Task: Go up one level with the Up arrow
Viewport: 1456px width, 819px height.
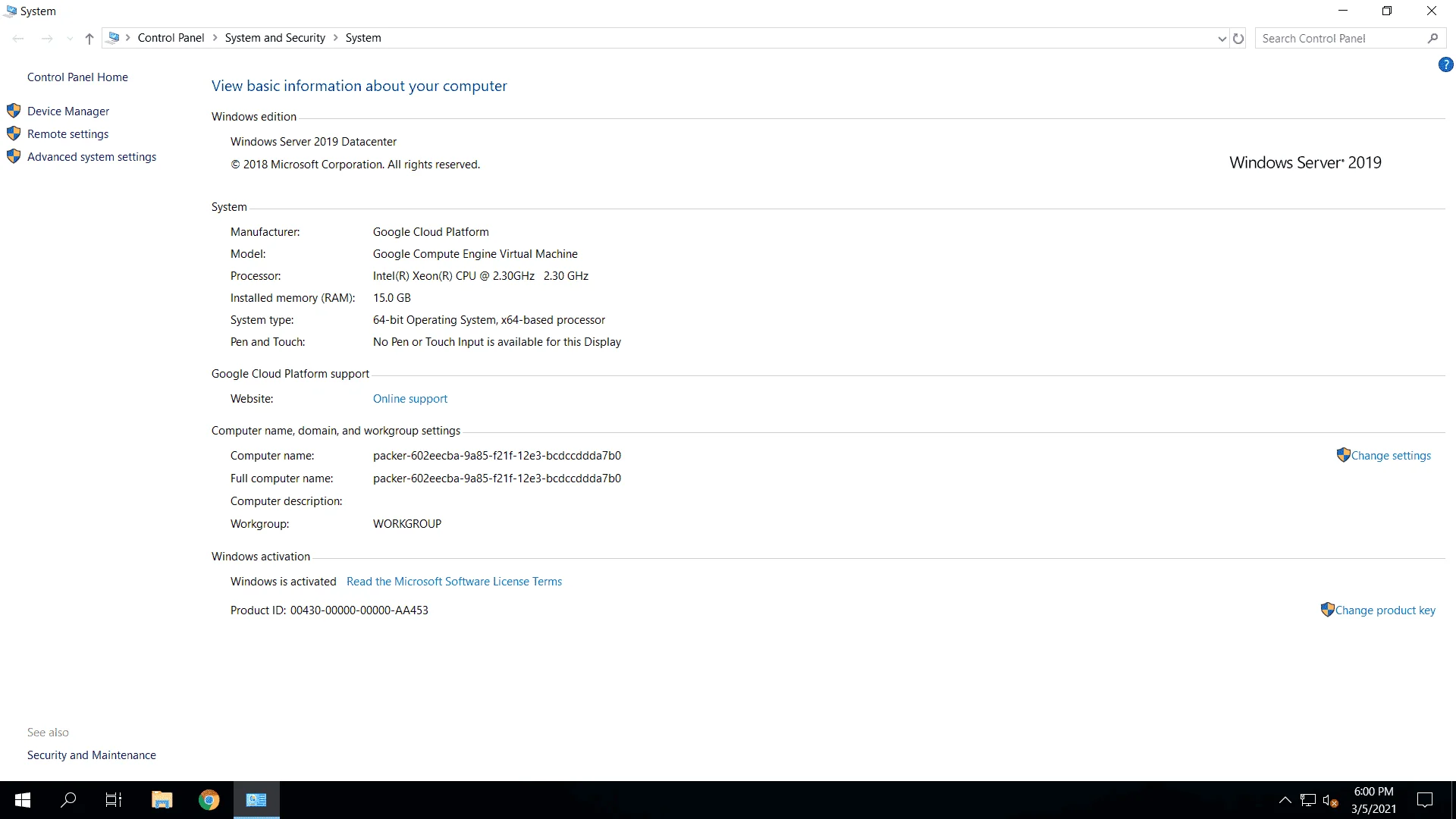Action: point(89,39)
